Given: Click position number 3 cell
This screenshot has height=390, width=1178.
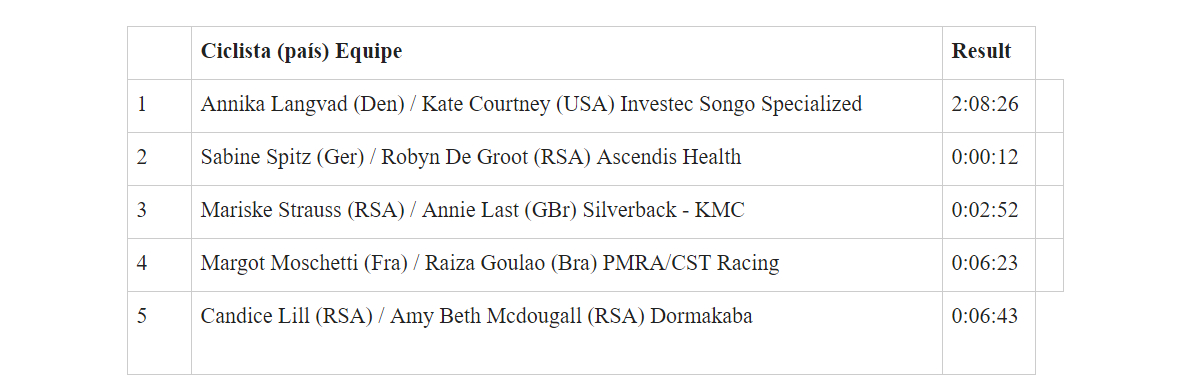Looking at the screenshot, I should click(x=159, y=212).
